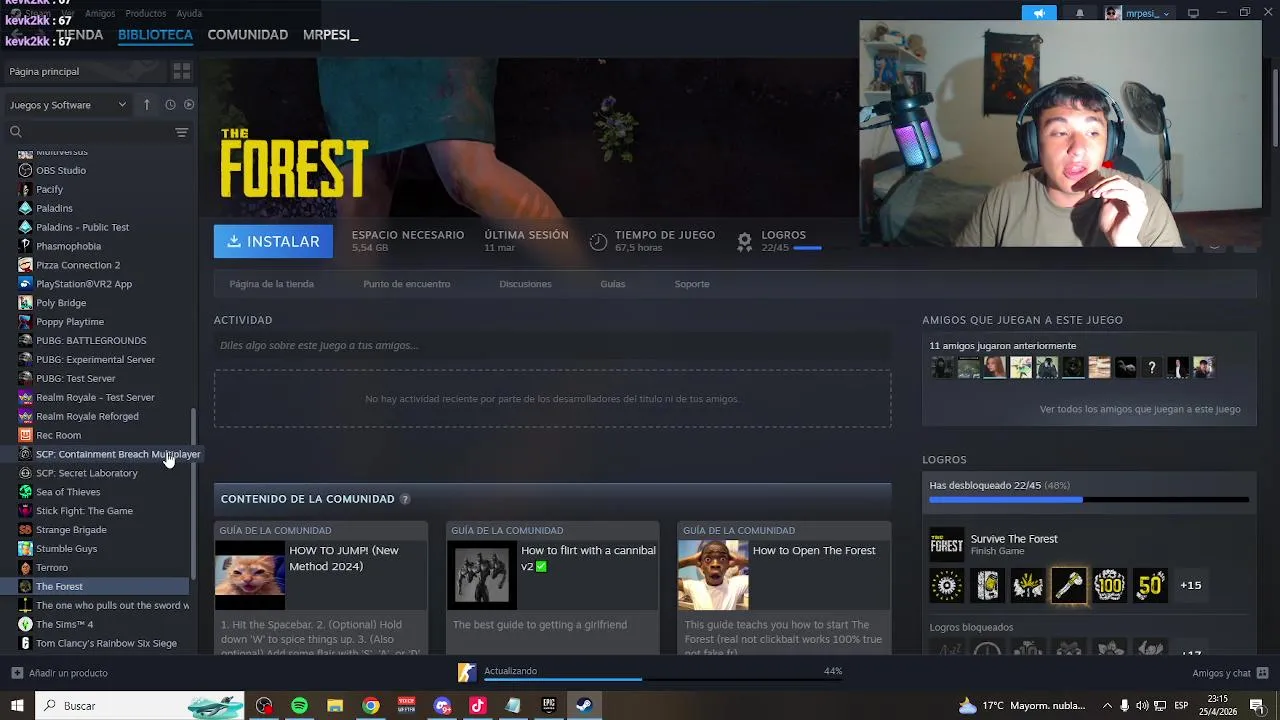Open the Big Picture mode monitor icon
This screenshot has height=720, width=1280.
1193,13
